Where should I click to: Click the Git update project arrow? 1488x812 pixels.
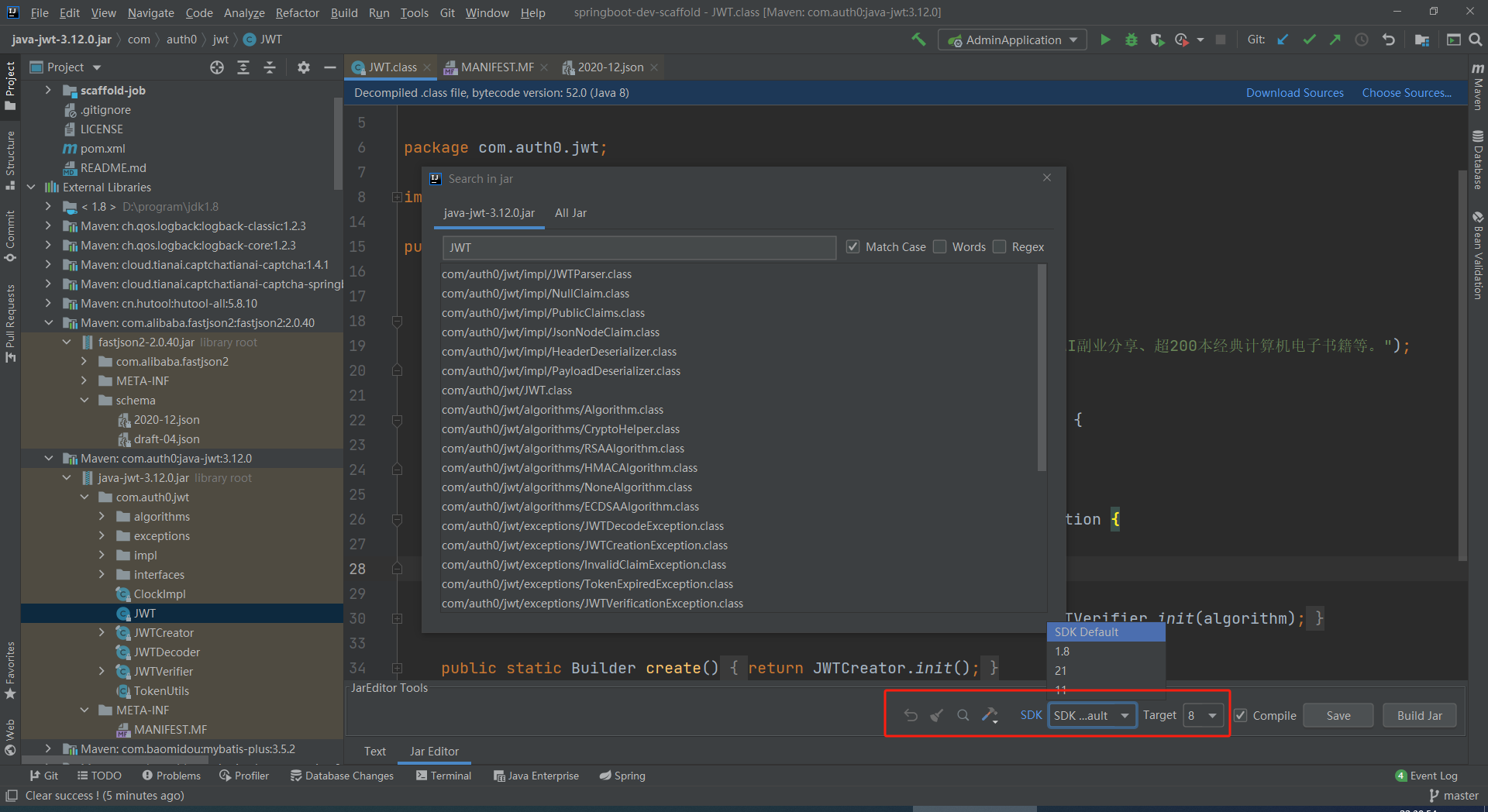tap(1283, 40)
